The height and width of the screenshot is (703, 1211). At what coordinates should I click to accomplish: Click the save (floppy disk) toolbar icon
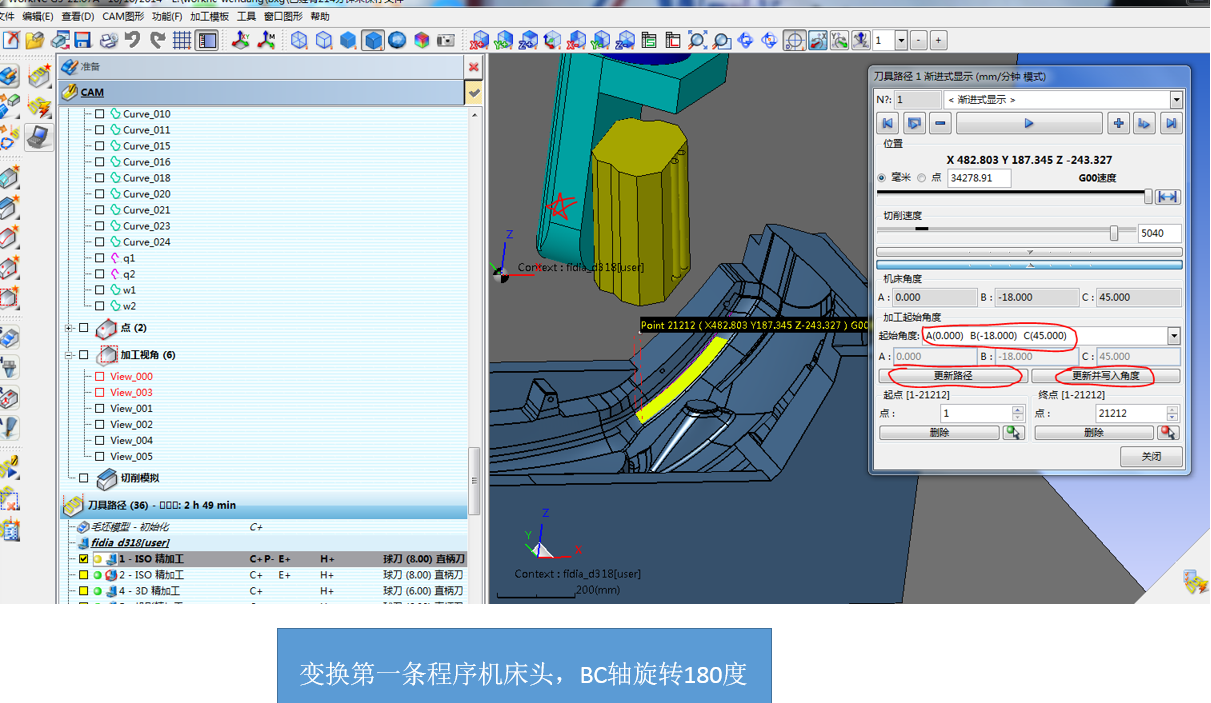84,41
